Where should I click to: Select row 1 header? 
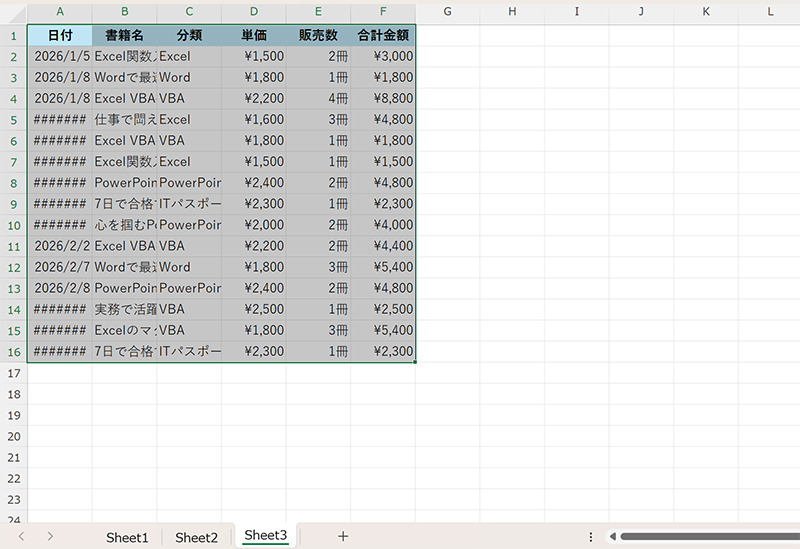[x=13, y=35]
